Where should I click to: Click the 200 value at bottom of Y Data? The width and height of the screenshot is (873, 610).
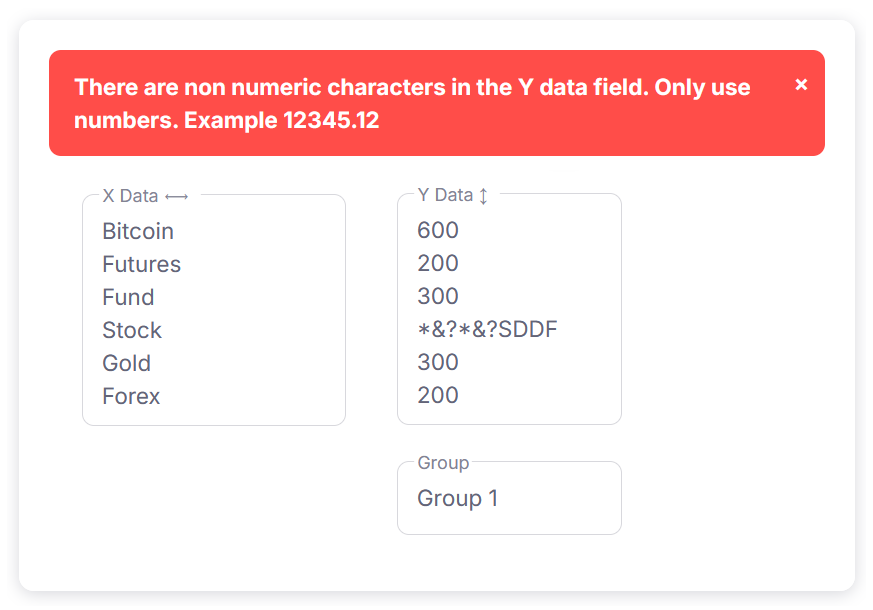(x=437, y=395)
